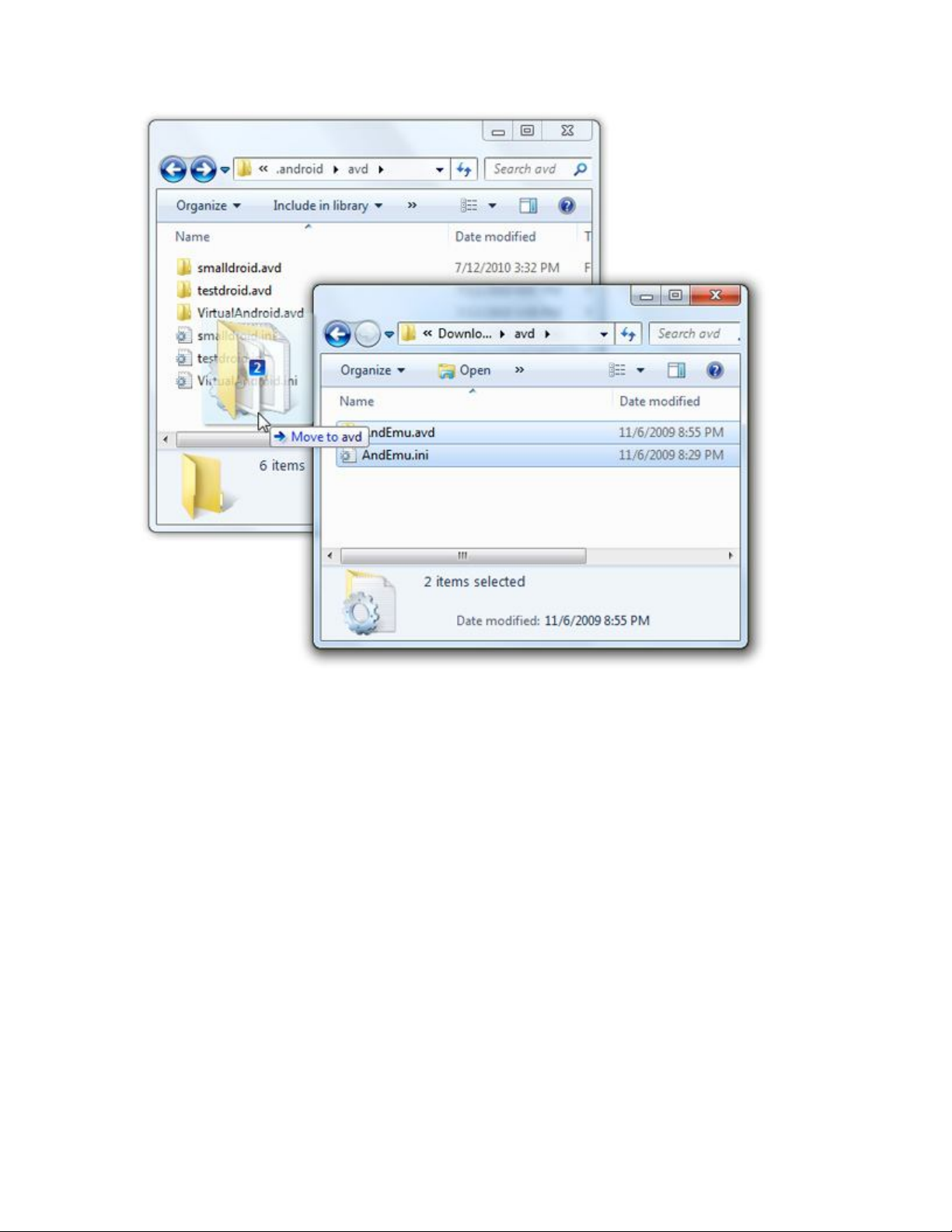Toggle the preview pane in the .android avd window
This screenshot has width=952, height=1232.
pyautogui.click(x=528, y=206)
